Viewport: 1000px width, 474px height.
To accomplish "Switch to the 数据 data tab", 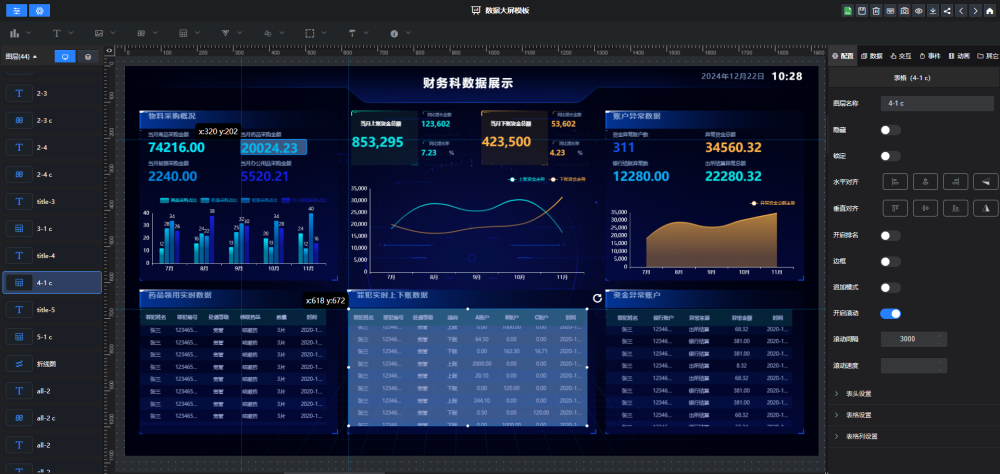I will pos(872,56).
